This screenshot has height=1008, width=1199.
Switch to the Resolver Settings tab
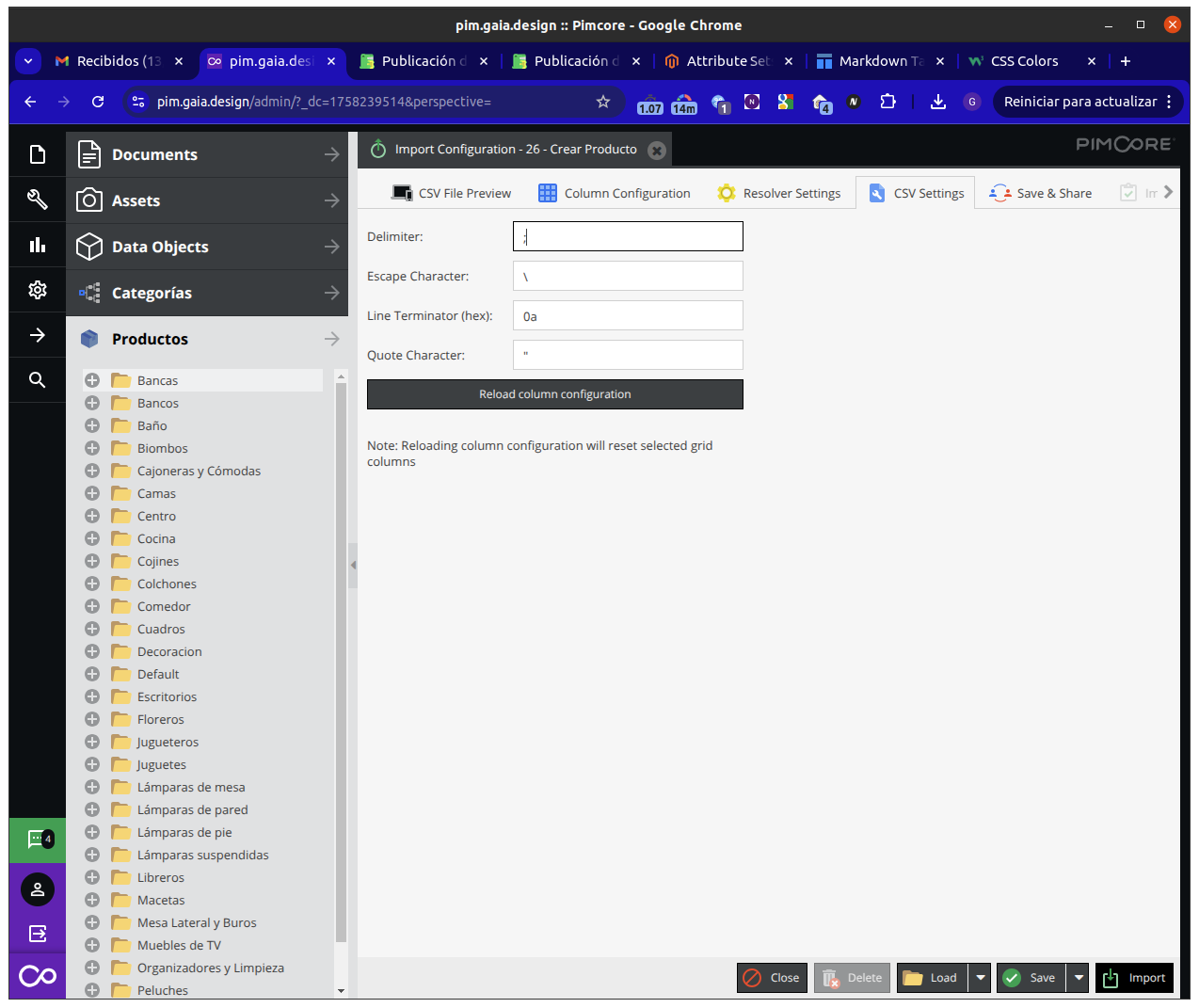(779, 193)
